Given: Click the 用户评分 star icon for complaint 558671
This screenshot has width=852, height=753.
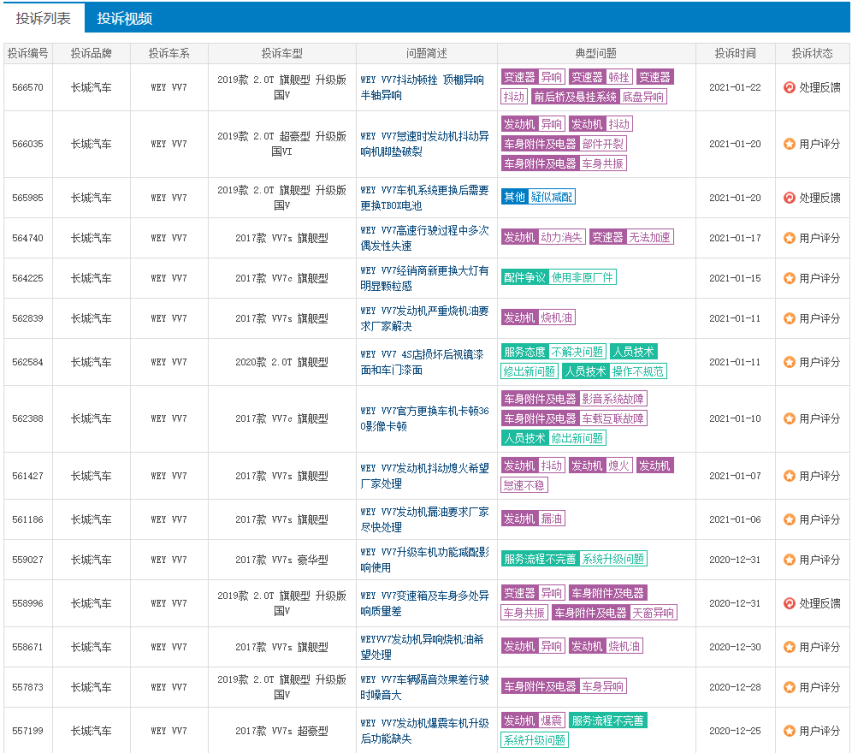Looking at the screenshot, I should click(789, 647).
